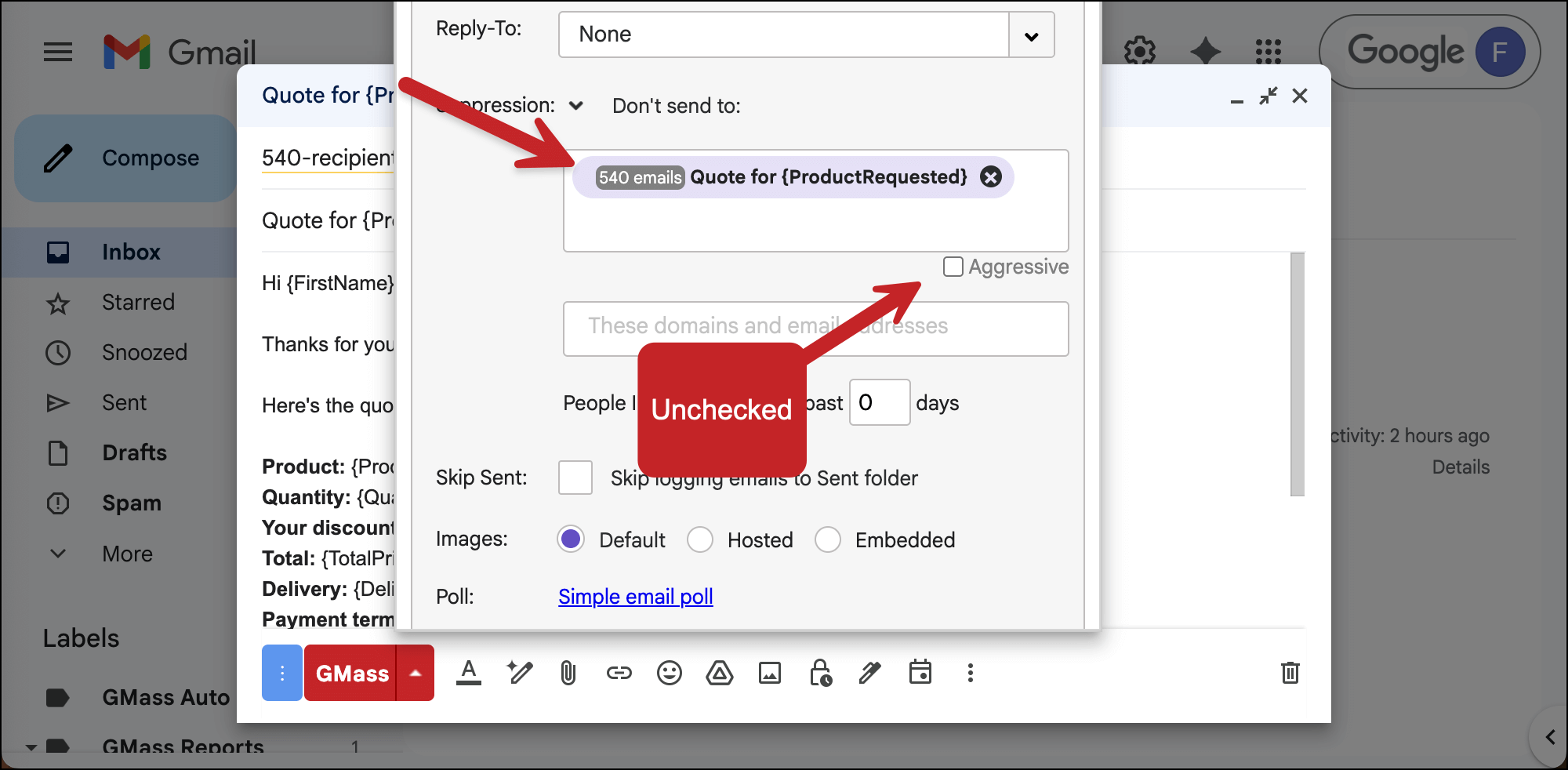1568x770 pixels.
Task: Insert a photo into the email
Action: tap(770, 673)
